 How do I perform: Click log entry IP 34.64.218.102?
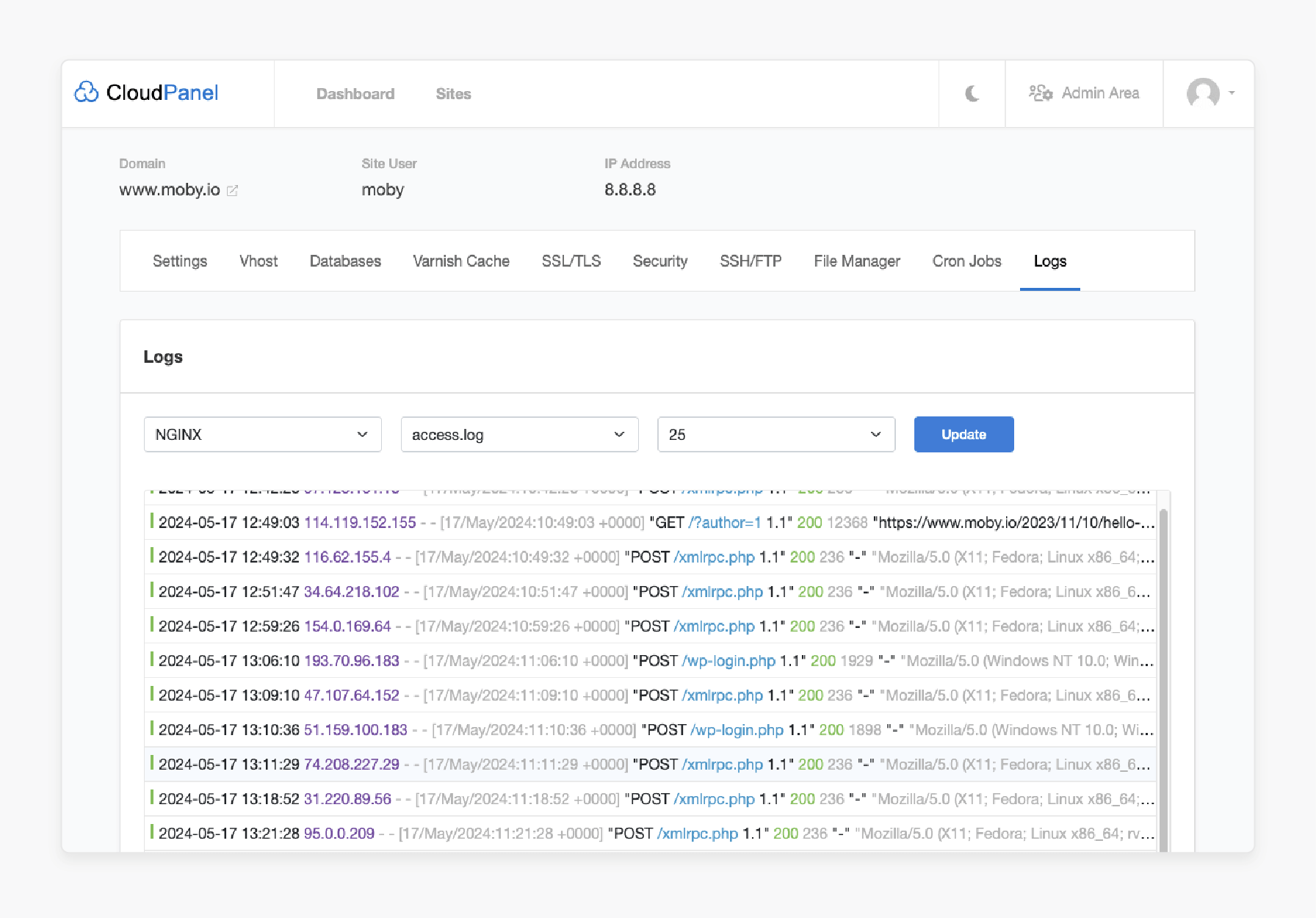coord(352,592)
